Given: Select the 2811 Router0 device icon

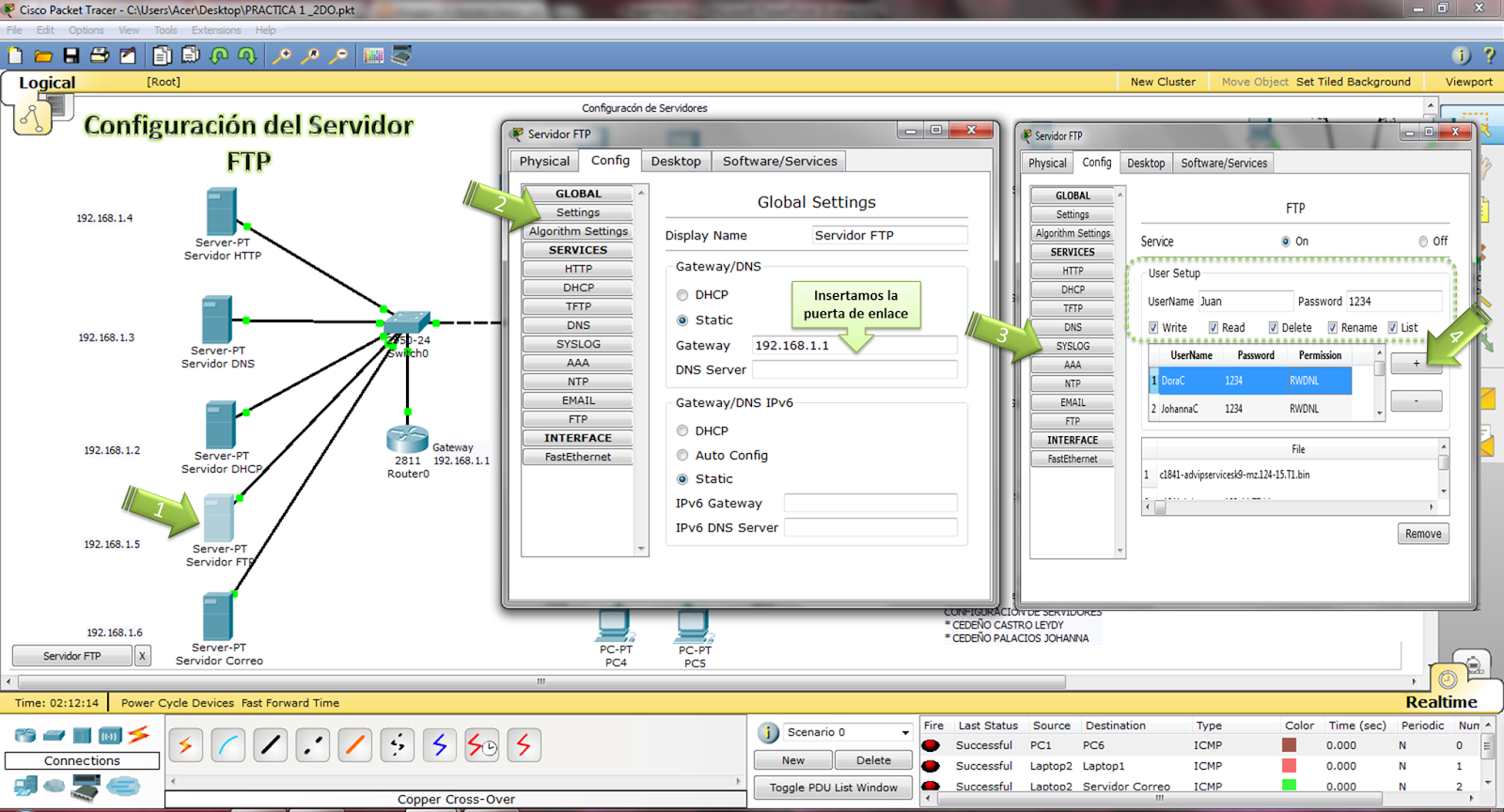Looking at the screenshot, I should click(x=407, y=439).
